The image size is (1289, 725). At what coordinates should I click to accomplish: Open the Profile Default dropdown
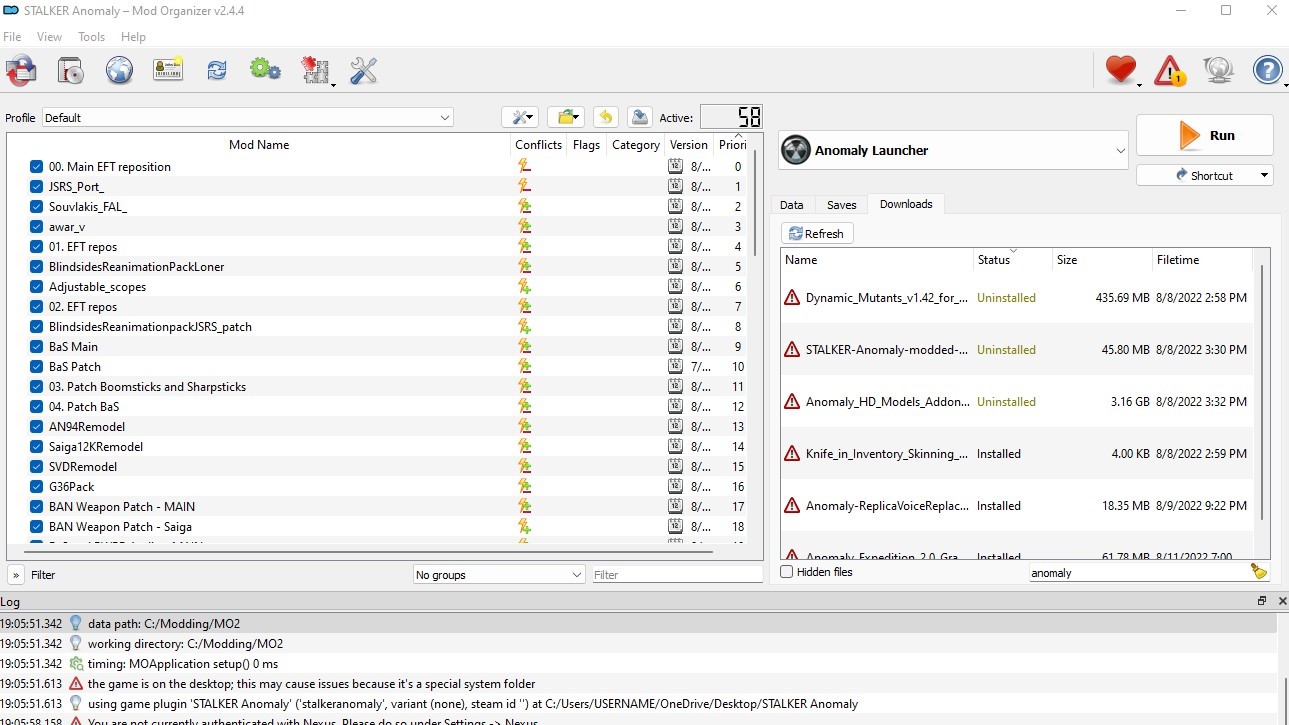tap(248, 118)
